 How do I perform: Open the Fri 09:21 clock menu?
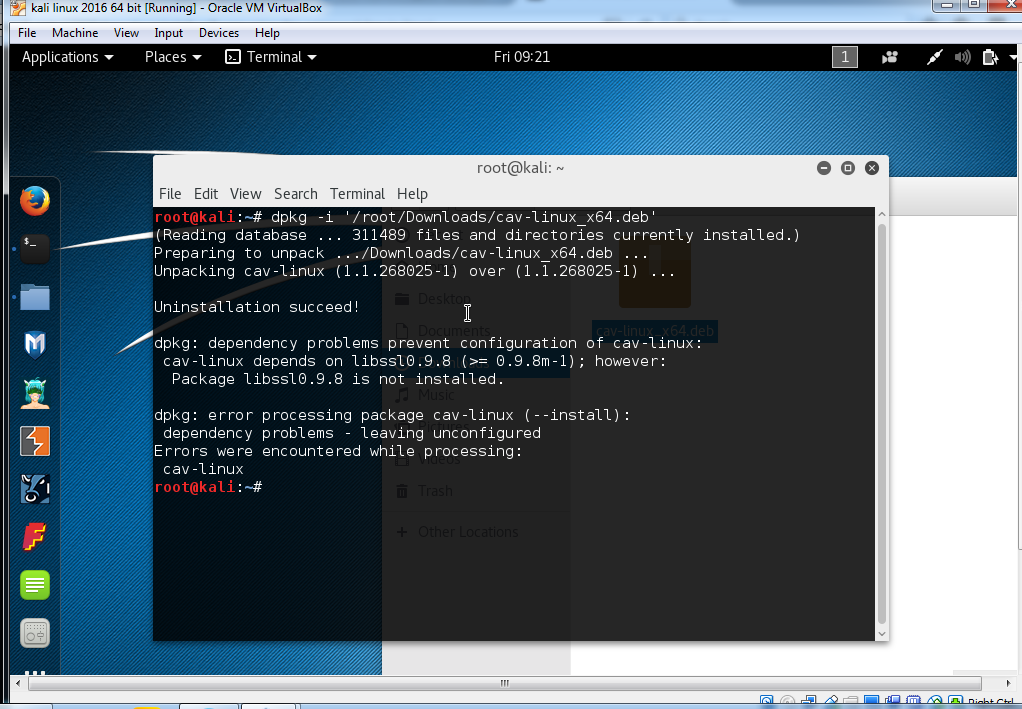click(521, 57)
